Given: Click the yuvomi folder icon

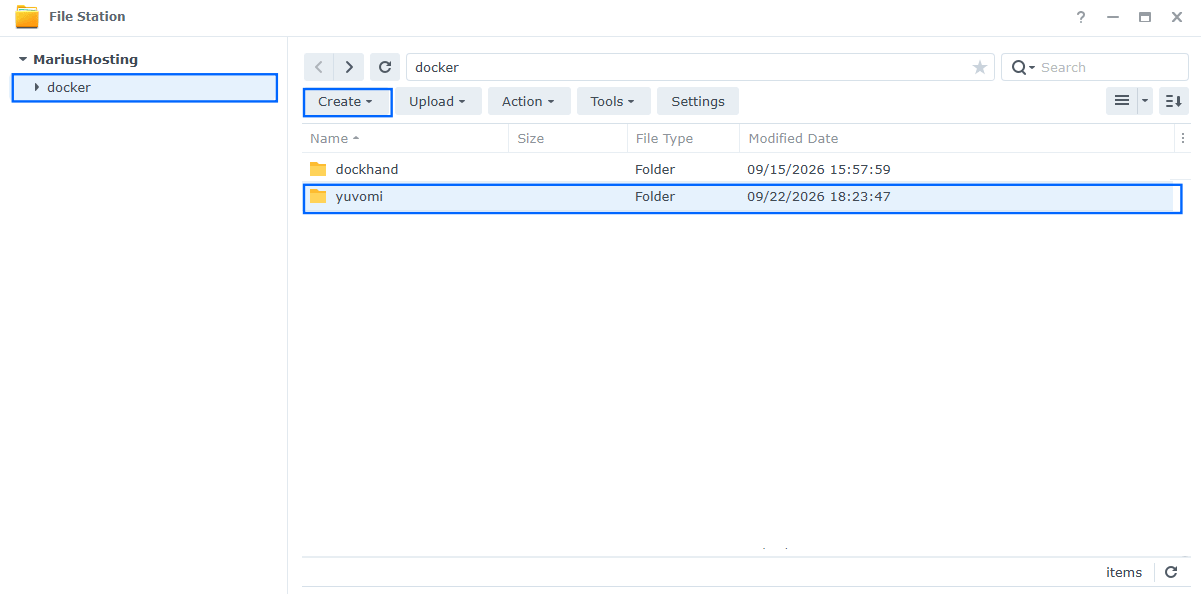Looking at the screenshot, I should (318, 196).
